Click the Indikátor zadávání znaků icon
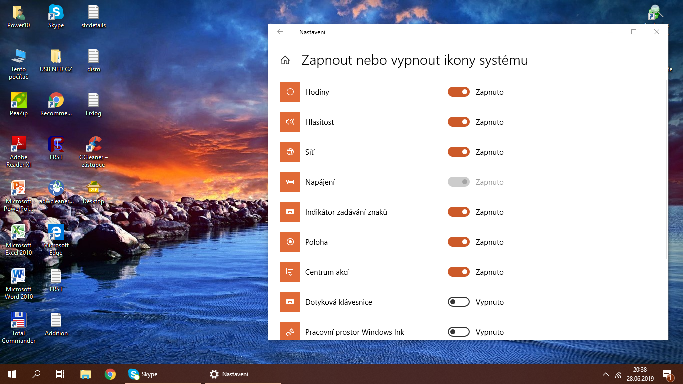Image resolution: width=683 pixels, height=384 pixels. click(x=290, y=212)
